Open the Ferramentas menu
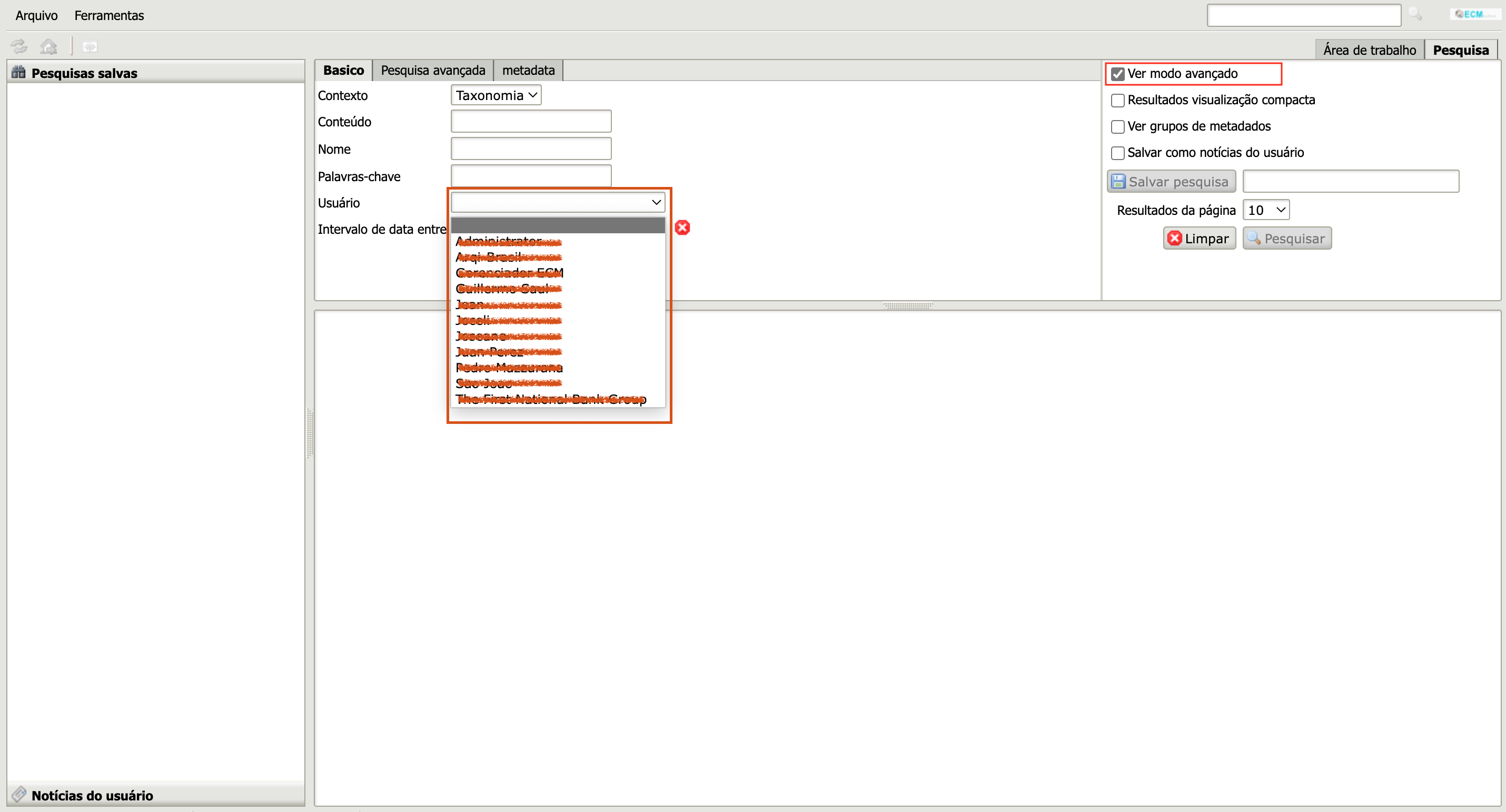 pyautogui.click(x=109, y=15)
